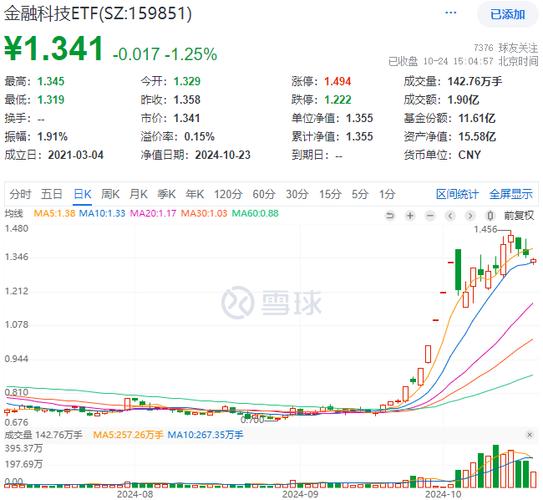
Task: Click the MA10:1.33 indicator label
Action: pos(102,213)
